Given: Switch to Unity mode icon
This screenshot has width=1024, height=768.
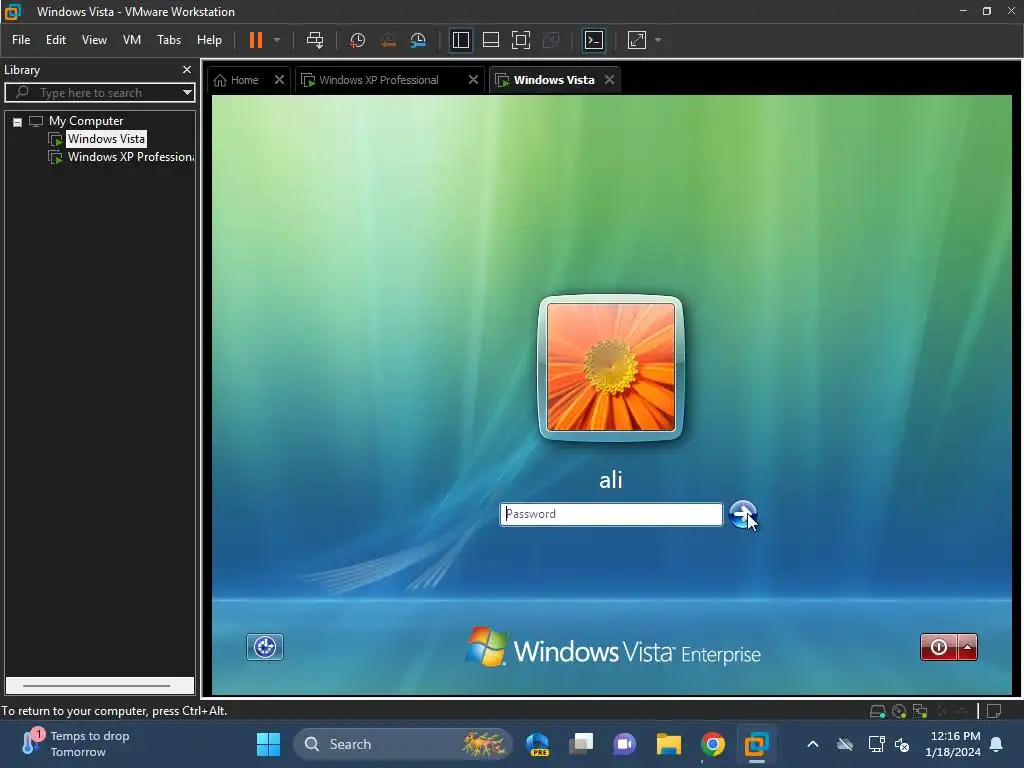Looking at the screenshot, I should point(551,40).
